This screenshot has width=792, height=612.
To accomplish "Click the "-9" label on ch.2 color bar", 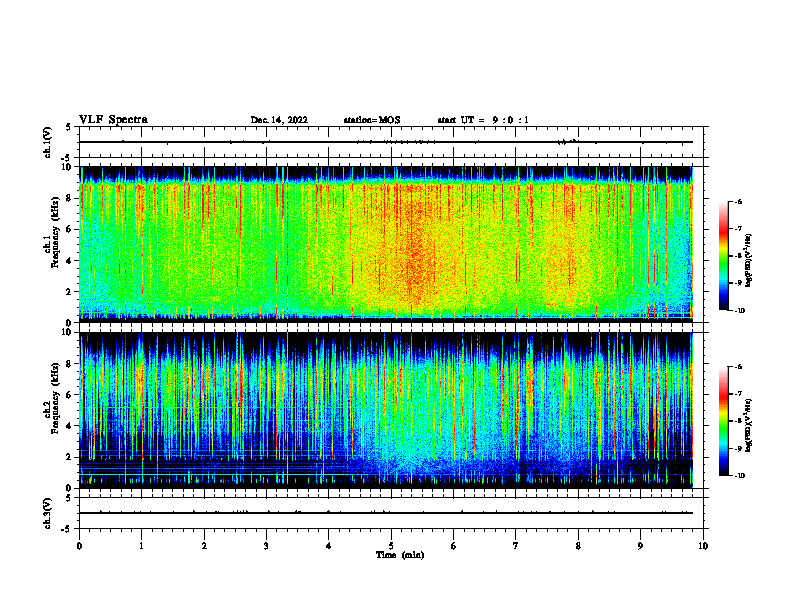I will [x=738, y=448].
